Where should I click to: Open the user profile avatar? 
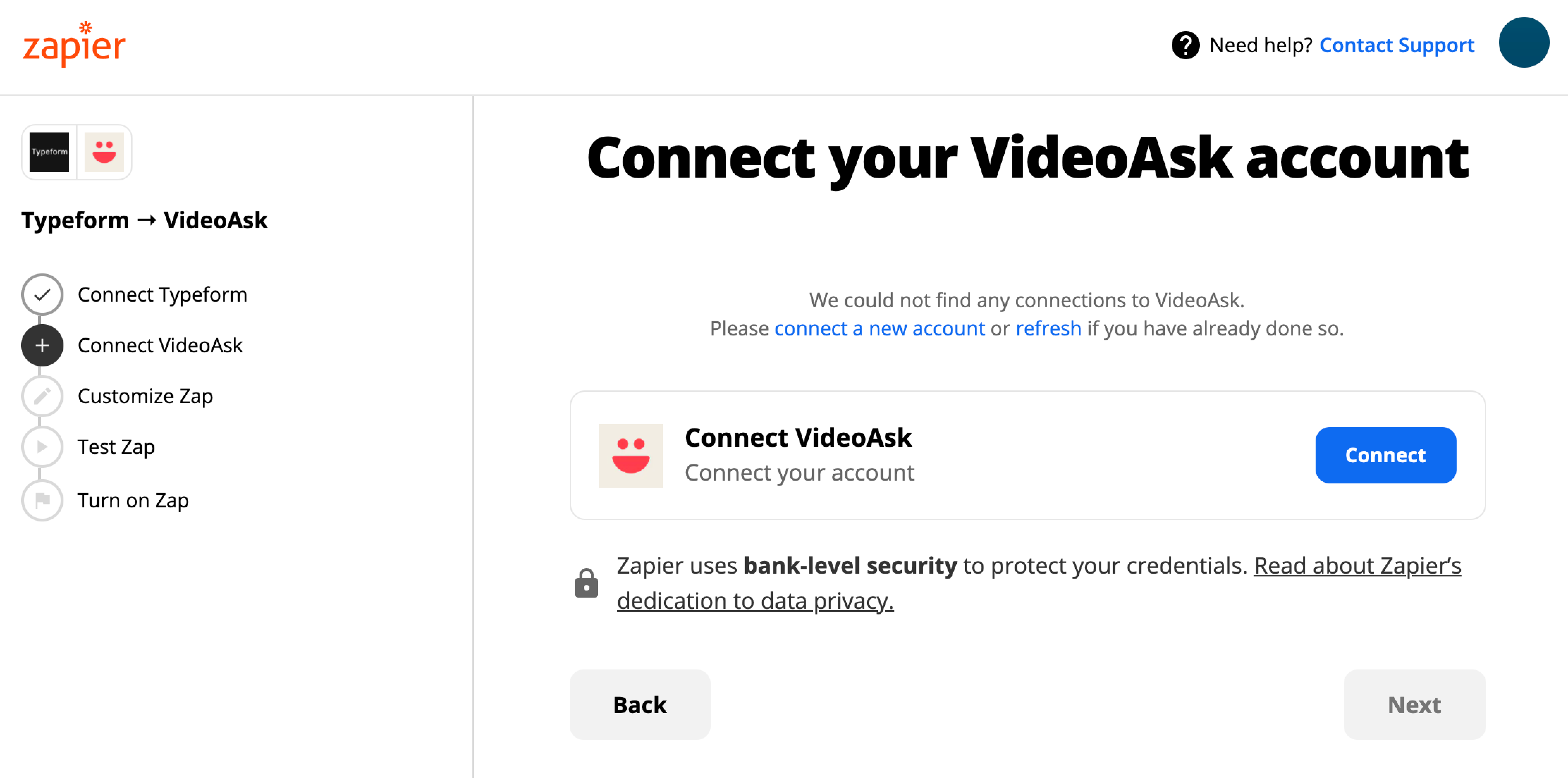pyautogui.click(x=1523, y=43)
